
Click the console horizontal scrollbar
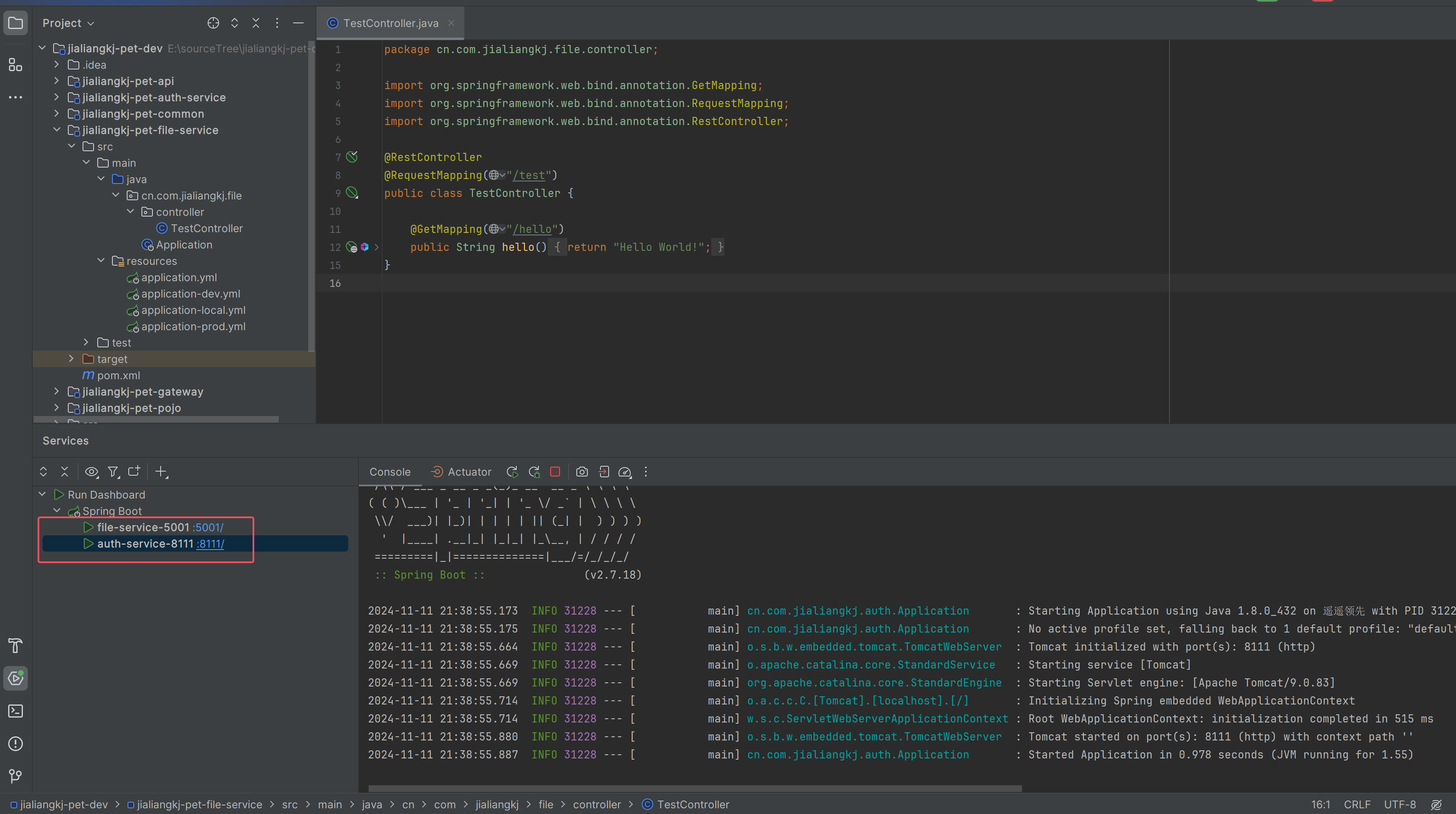(694, 788)
